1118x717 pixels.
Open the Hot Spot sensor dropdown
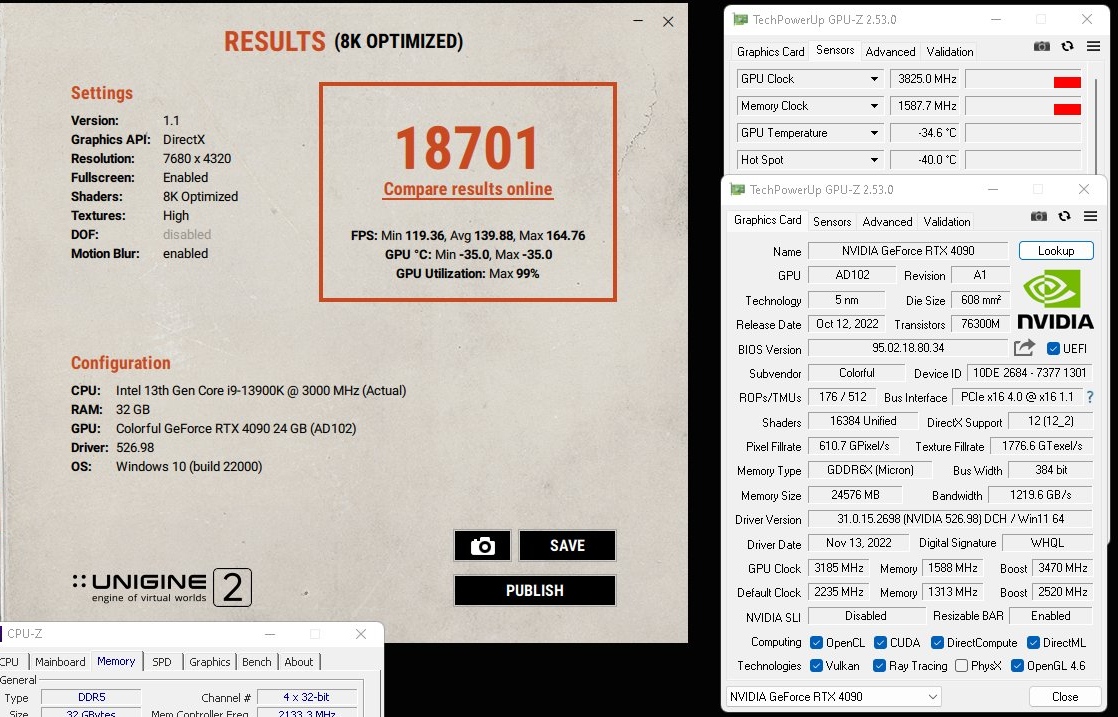click(x=873, y=160)
